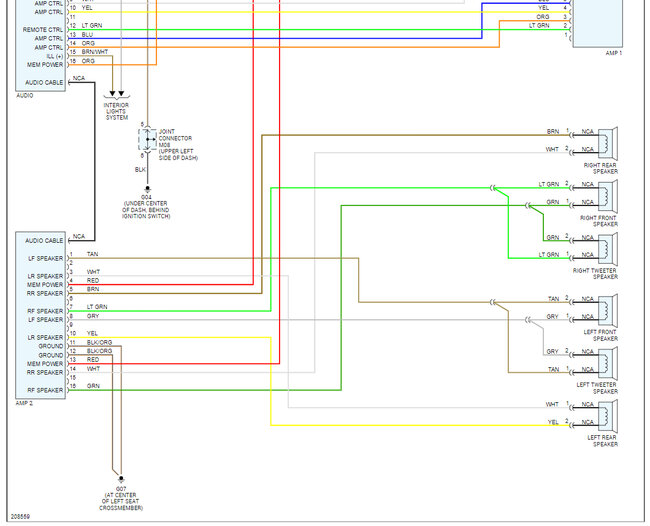This screenshot has width=650, height=526.
Task: Click the 'RIGHT REAR SPEAKER' label
Action: pyautogui.click(x=601, y=168)
